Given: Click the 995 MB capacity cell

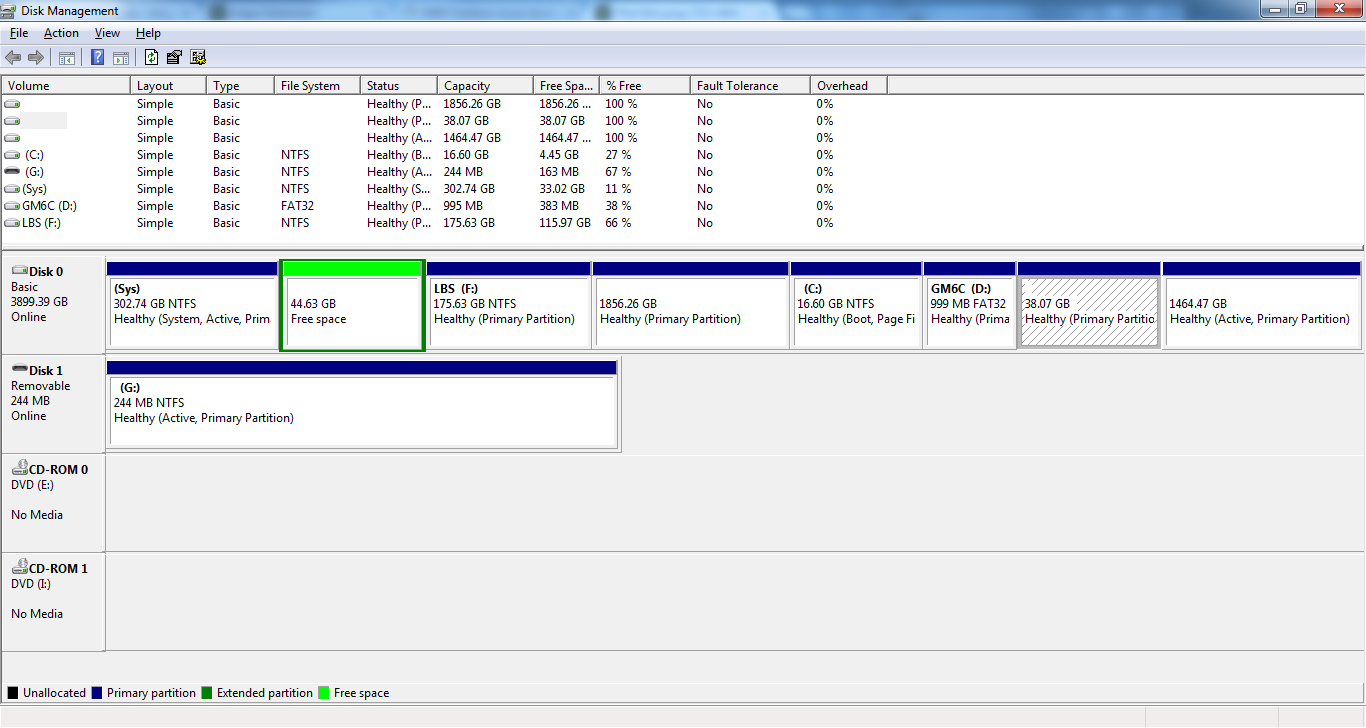Looking at the screenshot, I should point(463,206).
